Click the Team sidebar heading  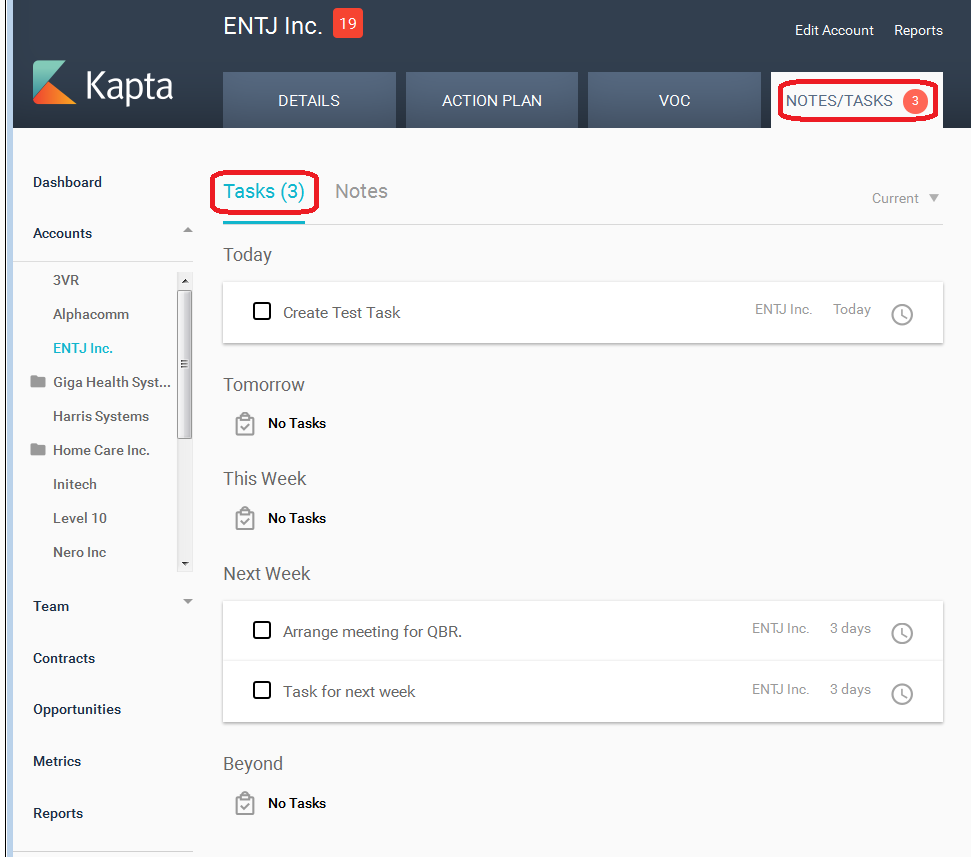51,606
